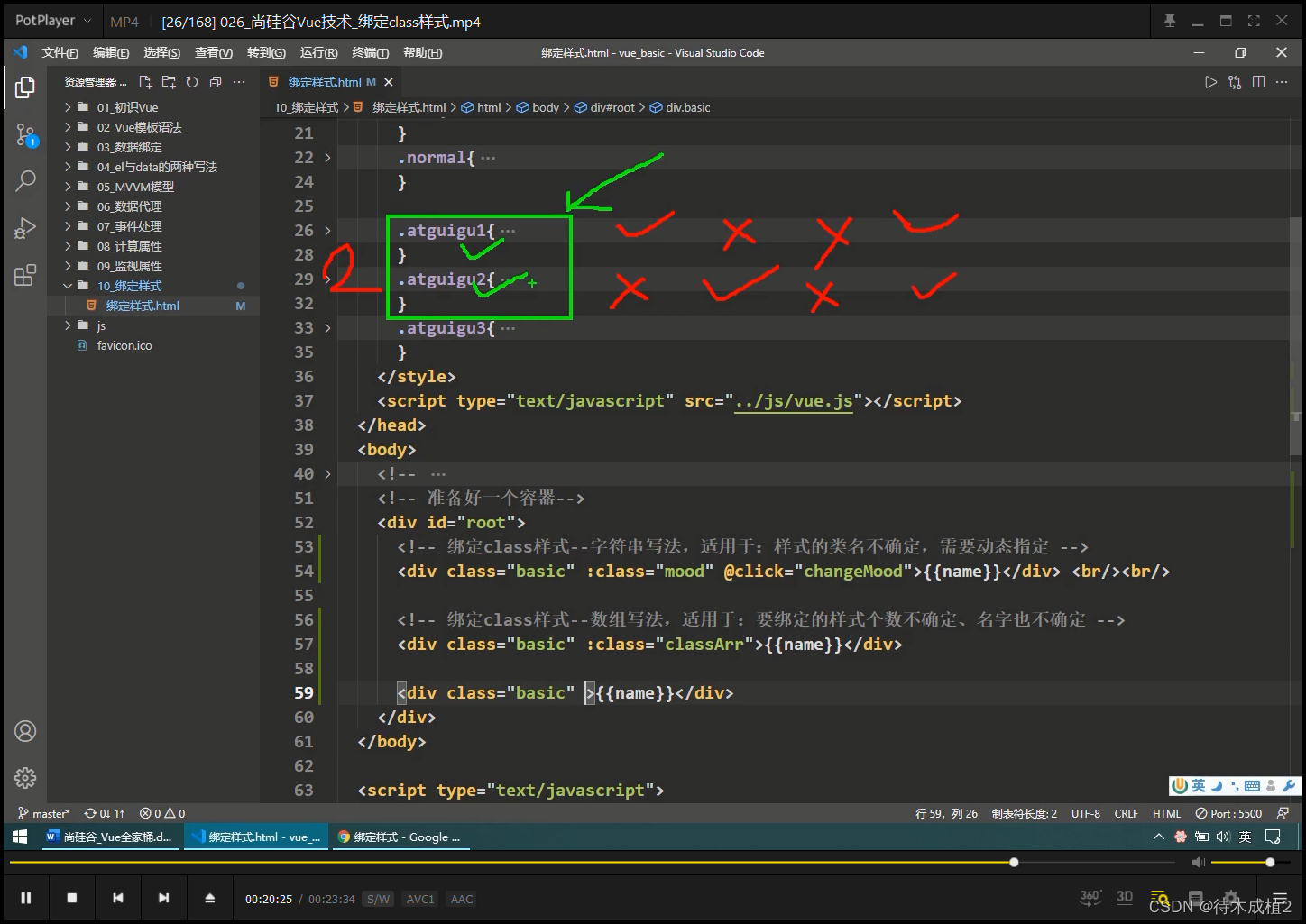Click the errors and warnings count
This screenshot has height=924, width=1306.
(x=162, y=813)
